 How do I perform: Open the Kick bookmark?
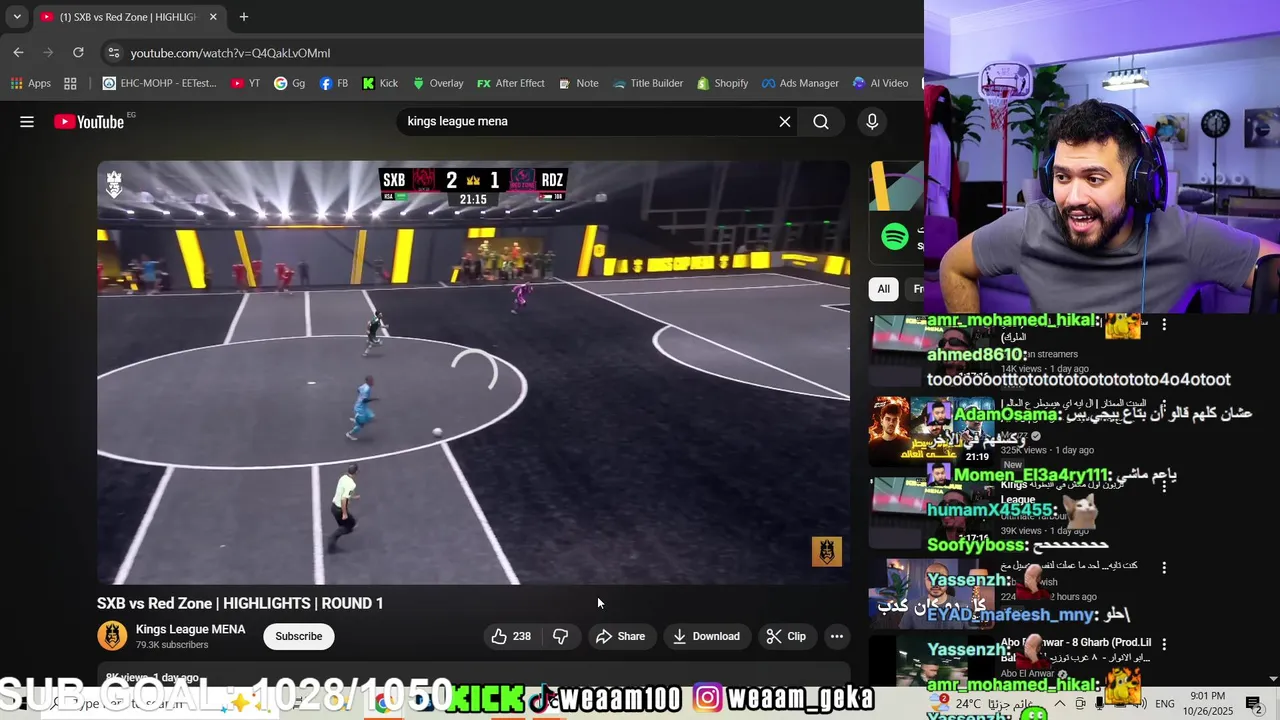click(x=380, y=84)
